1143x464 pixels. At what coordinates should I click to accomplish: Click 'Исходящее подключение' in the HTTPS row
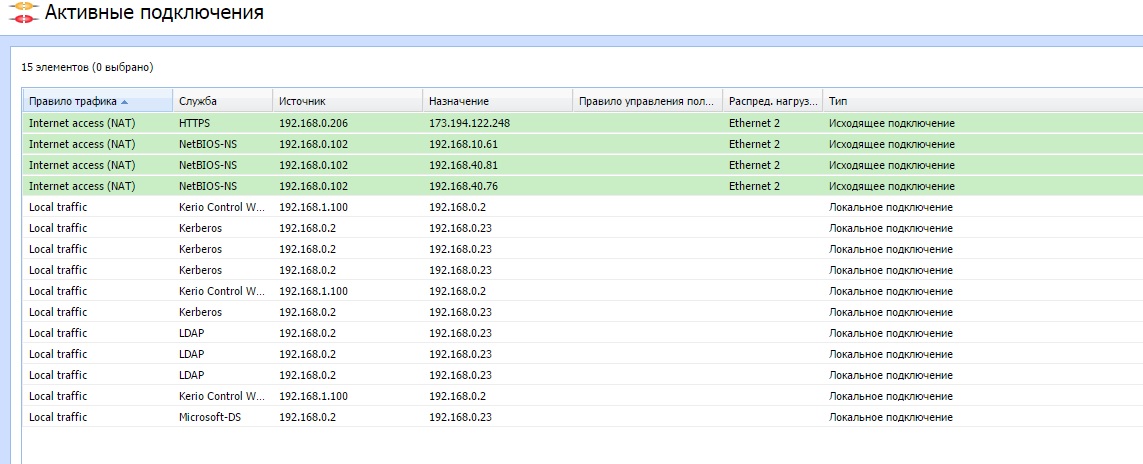tap(892, 123)
